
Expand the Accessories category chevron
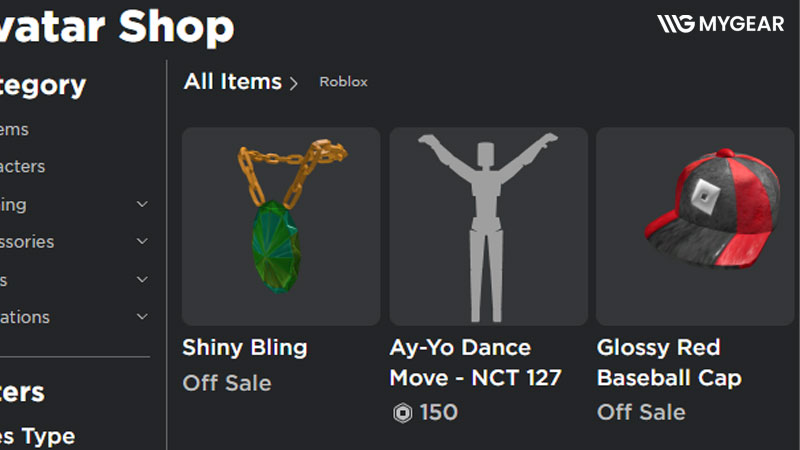142,241
